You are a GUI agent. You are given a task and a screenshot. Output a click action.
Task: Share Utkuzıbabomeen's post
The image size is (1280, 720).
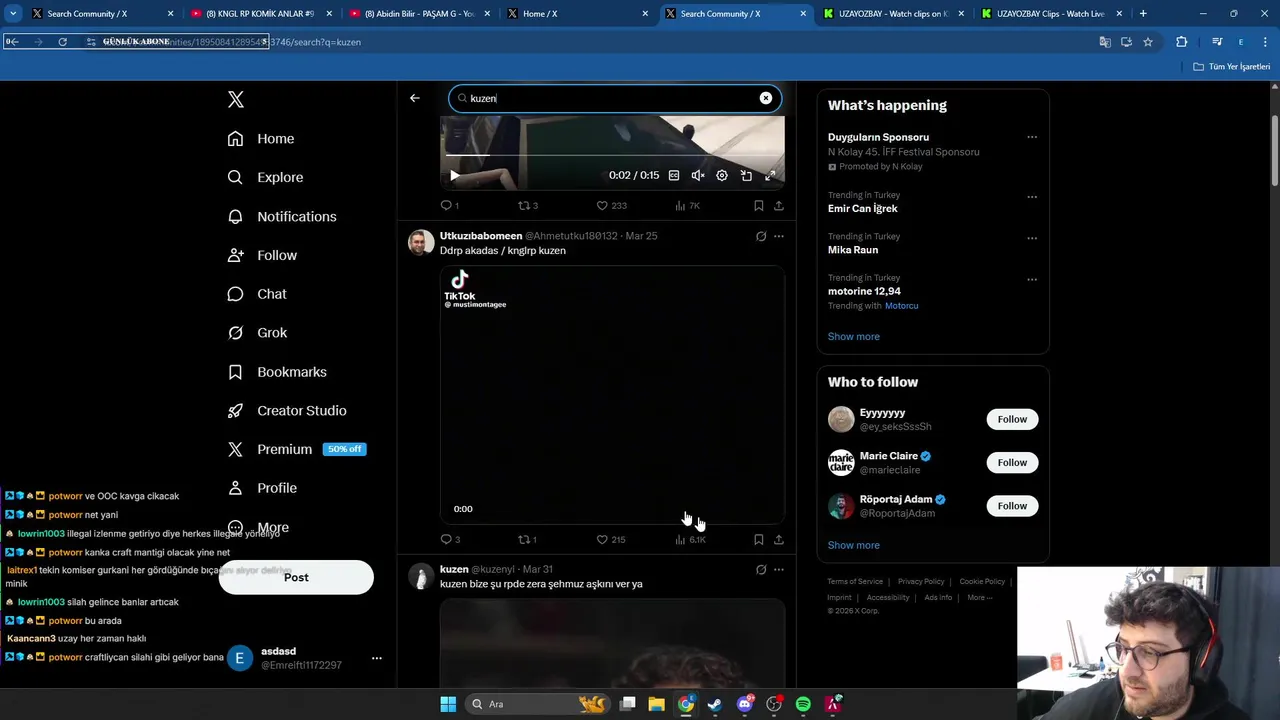[x=779, y=539]
